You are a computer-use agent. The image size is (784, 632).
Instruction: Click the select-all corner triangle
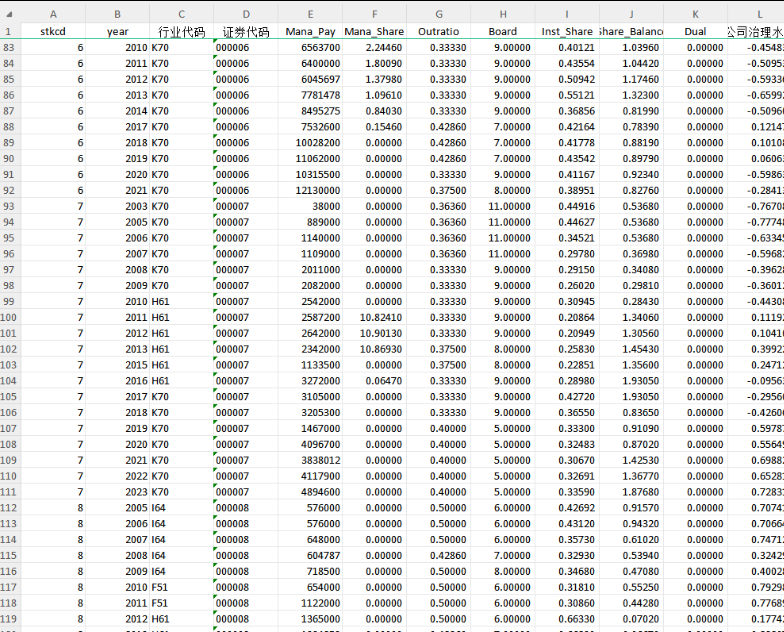coord(9,14)
